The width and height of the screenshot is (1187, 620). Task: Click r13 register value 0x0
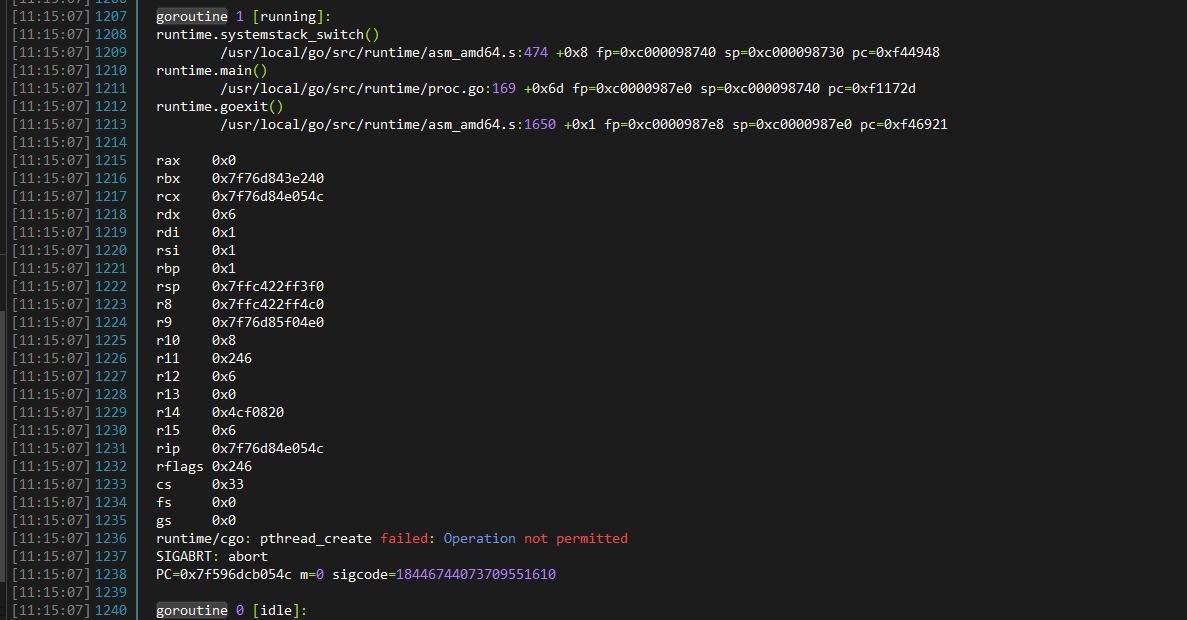pyautogui.click(x=224, y=394)
